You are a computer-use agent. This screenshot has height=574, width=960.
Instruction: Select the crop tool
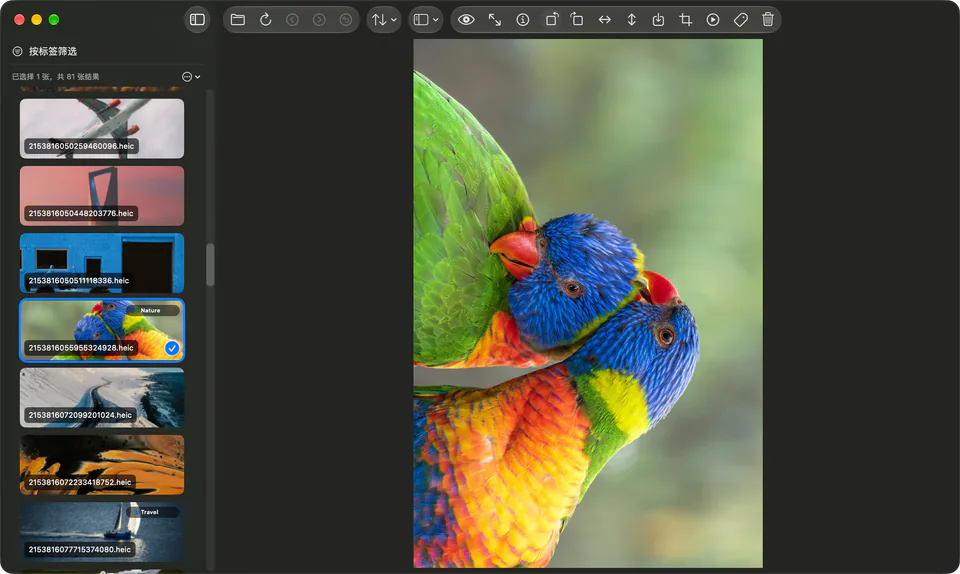[x=686, y=20]
